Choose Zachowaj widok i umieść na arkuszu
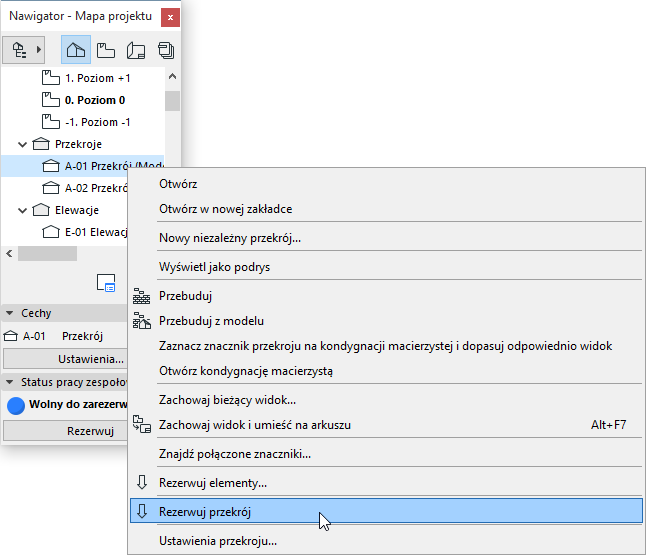The width and height of the screenshot is (646, 555). 386,425
